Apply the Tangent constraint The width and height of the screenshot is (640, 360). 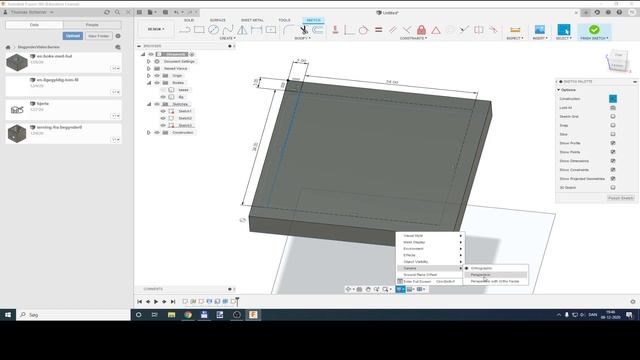[363, 30]
